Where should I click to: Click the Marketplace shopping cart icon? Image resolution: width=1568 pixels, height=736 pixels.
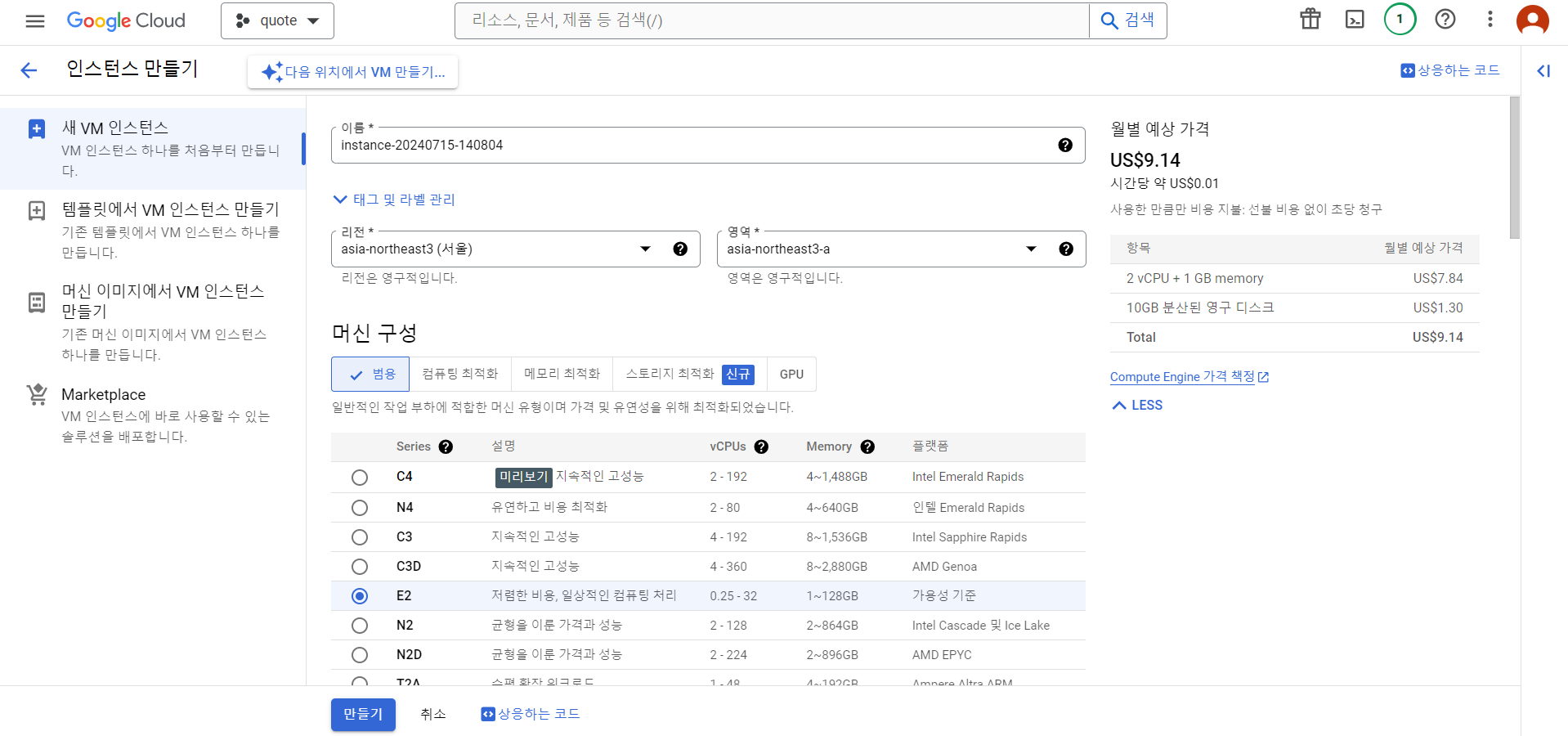[x=37, y=395]
